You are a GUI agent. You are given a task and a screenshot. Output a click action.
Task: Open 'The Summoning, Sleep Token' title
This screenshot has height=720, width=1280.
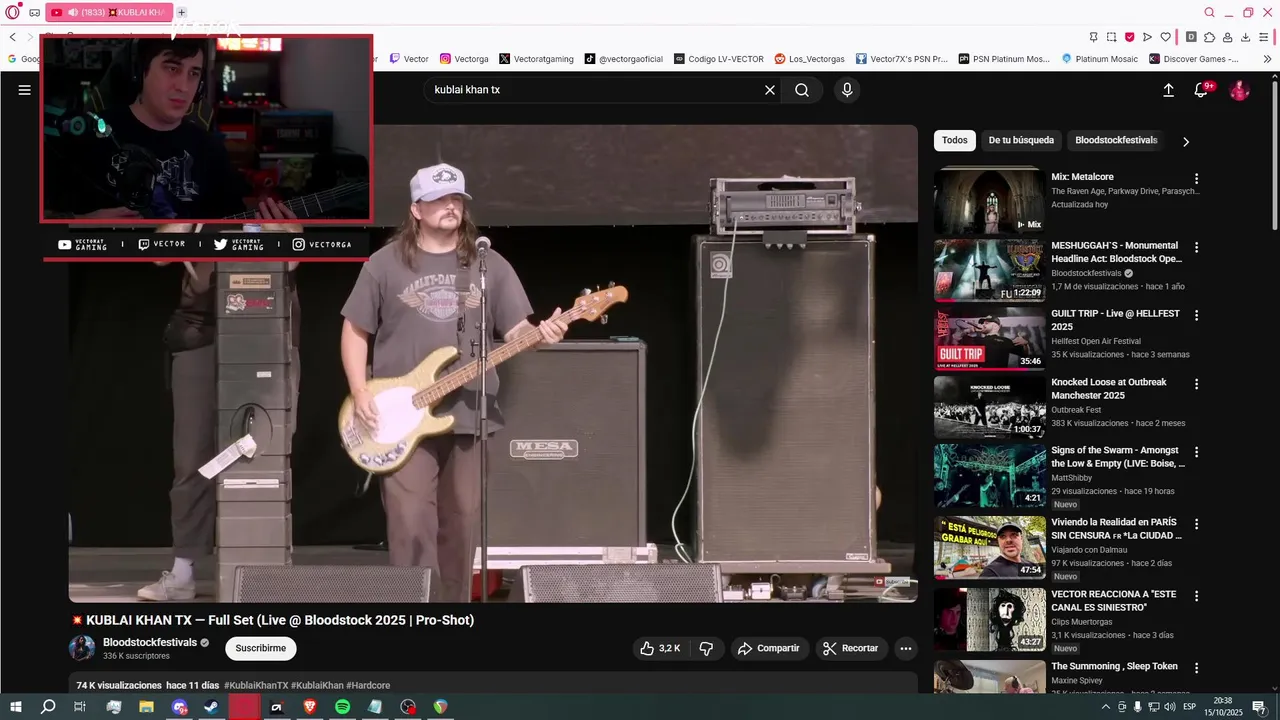[1114, 666]
